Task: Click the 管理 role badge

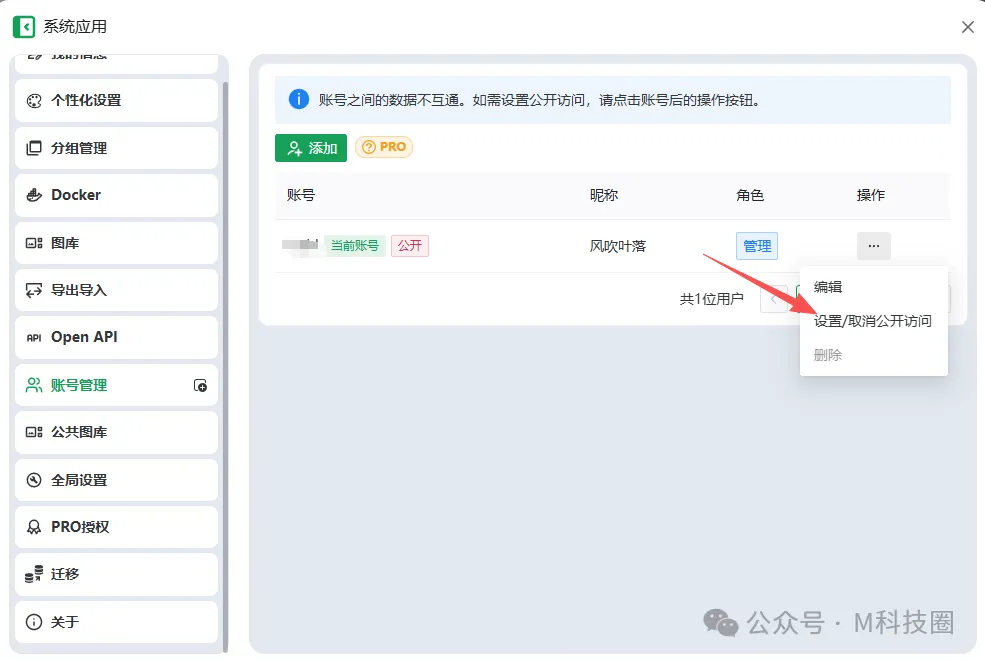Action: [x=757, y=245]
